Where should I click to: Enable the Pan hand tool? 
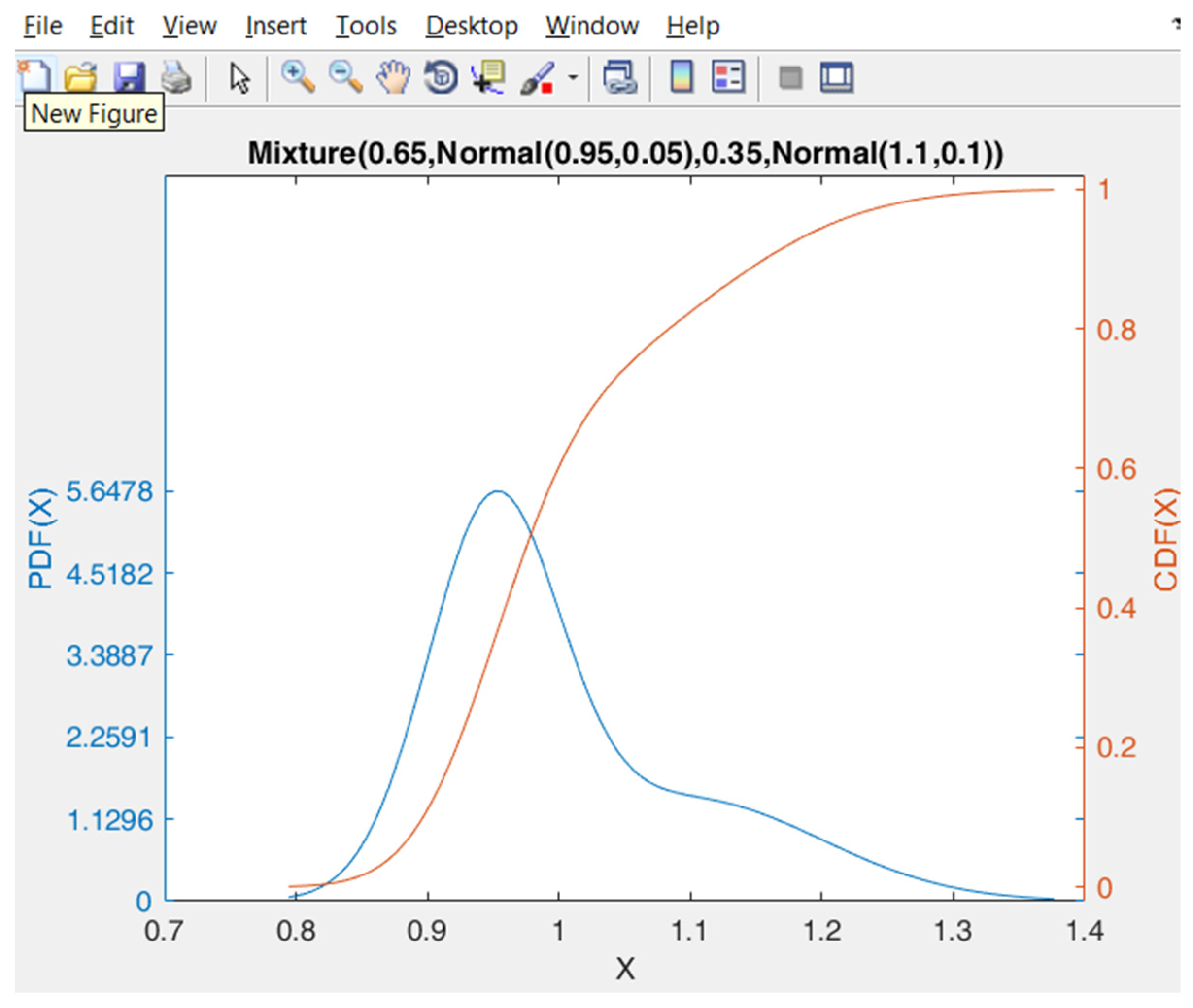point(394,79)
